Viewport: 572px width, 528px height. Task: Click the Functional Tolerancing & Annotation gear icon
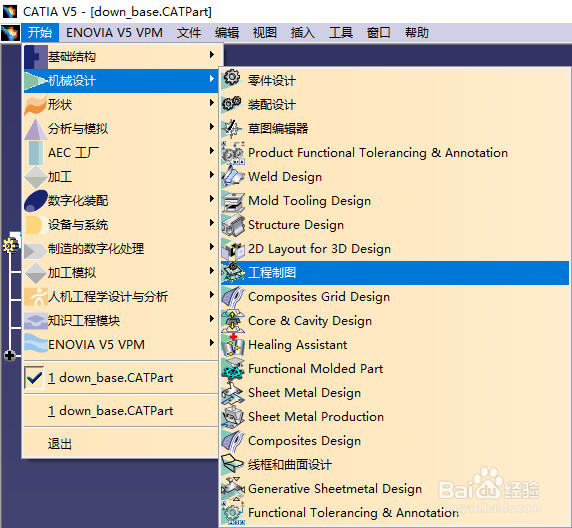click(x=233, y=513)
